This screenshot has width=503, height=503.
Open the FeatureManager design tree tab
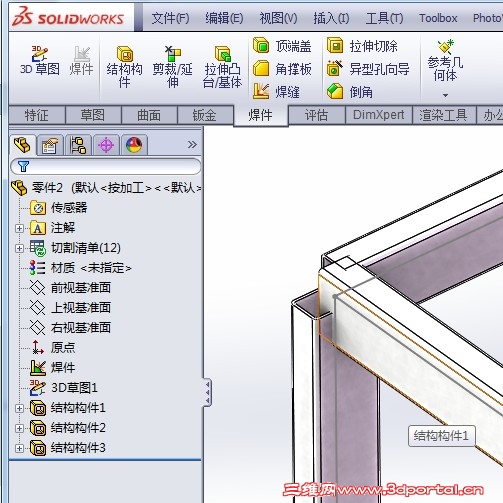click(22, 145)
